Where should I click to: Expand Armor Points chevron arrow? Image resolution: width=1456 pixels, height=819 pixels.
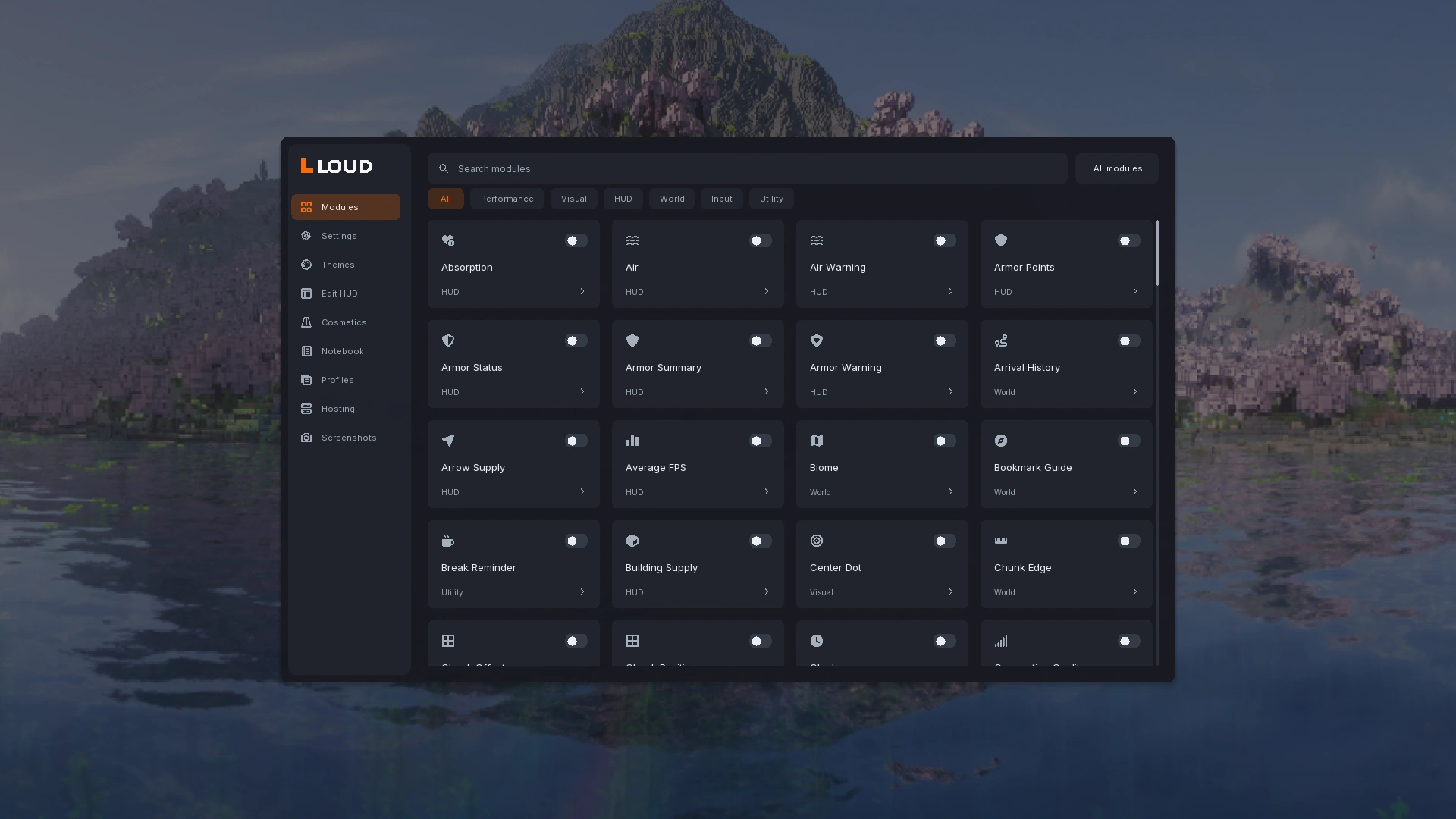(x=1135, y=291)
